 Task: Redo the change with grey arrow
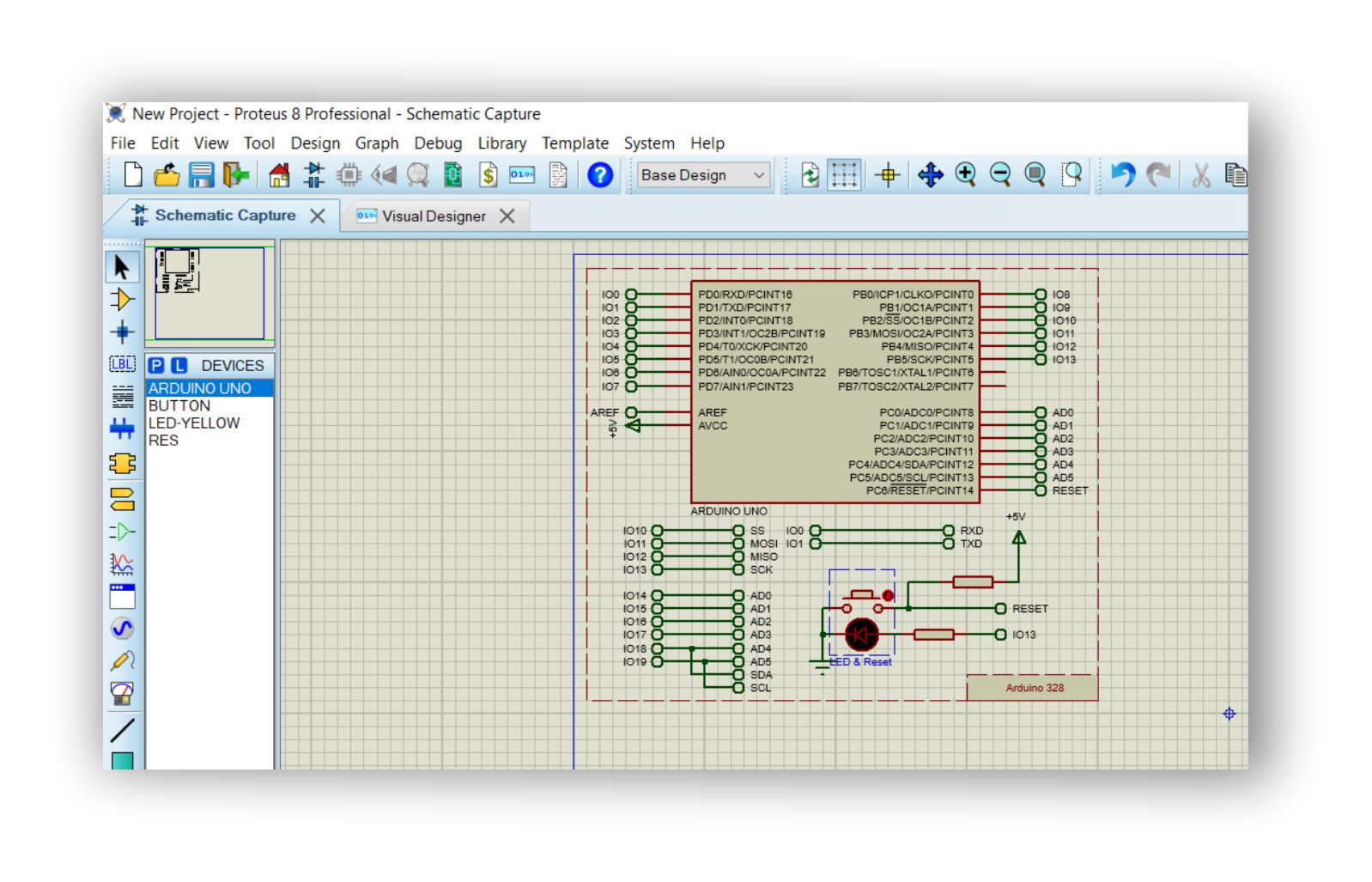pos(1159,175)
